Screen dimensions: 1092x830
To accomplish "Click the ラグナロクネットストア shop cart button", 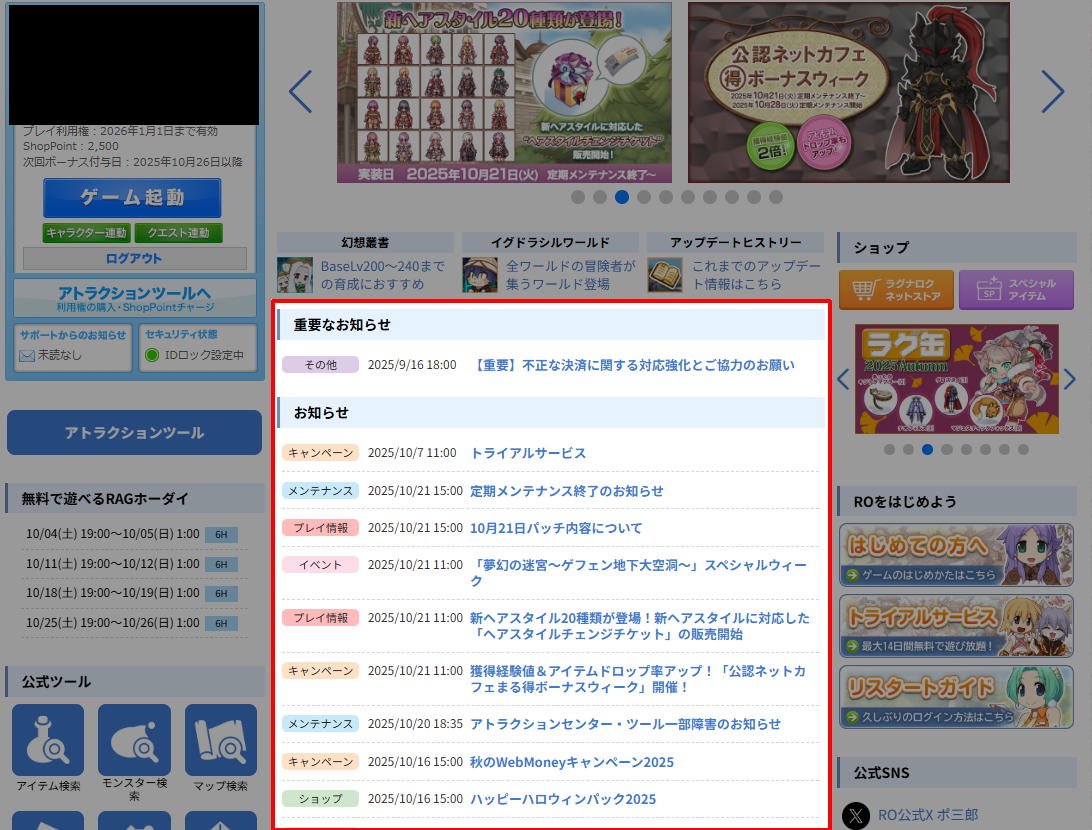I will (895, 290).
